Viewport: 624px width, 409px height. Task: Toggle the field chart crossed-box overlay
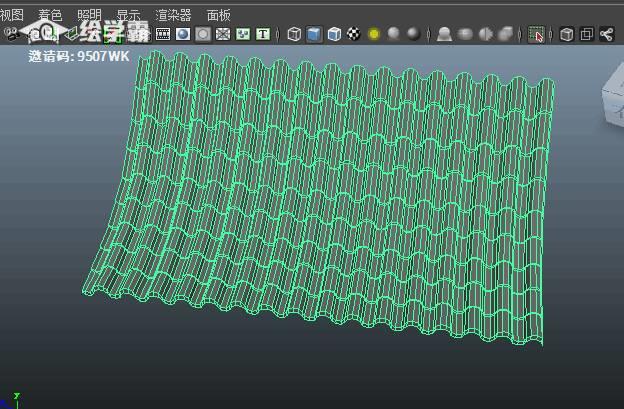[x=223, y=34]
